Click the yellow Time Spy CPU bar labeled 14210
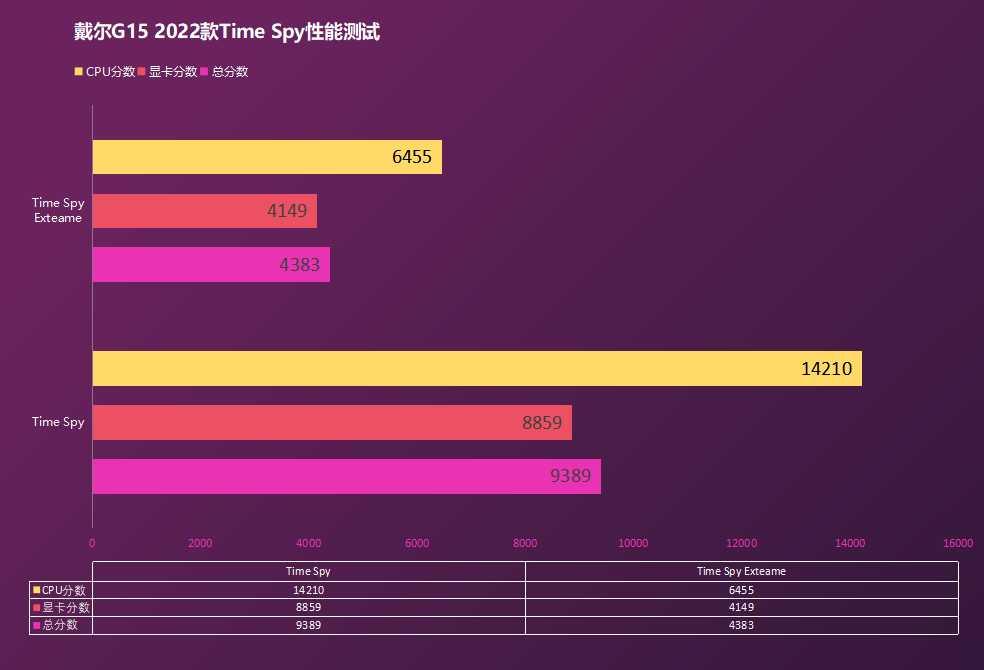This screenshot has height=670, width=984. [476, 369]
